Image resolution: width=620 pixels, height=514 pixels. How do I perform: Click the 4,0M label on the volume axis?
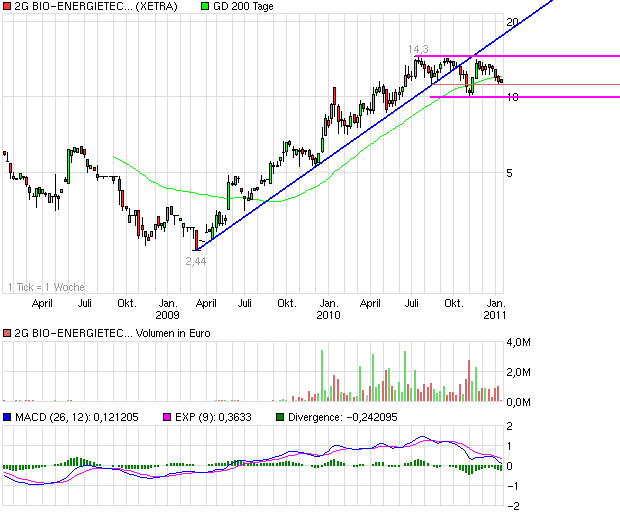(518, 342)
